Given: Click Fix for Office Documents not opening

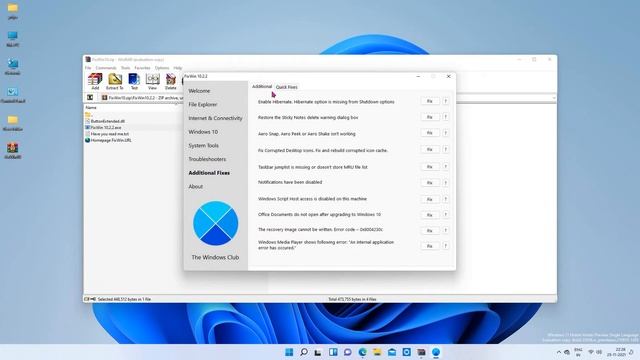Looking at the screenshot, I should tap(430, 214).
